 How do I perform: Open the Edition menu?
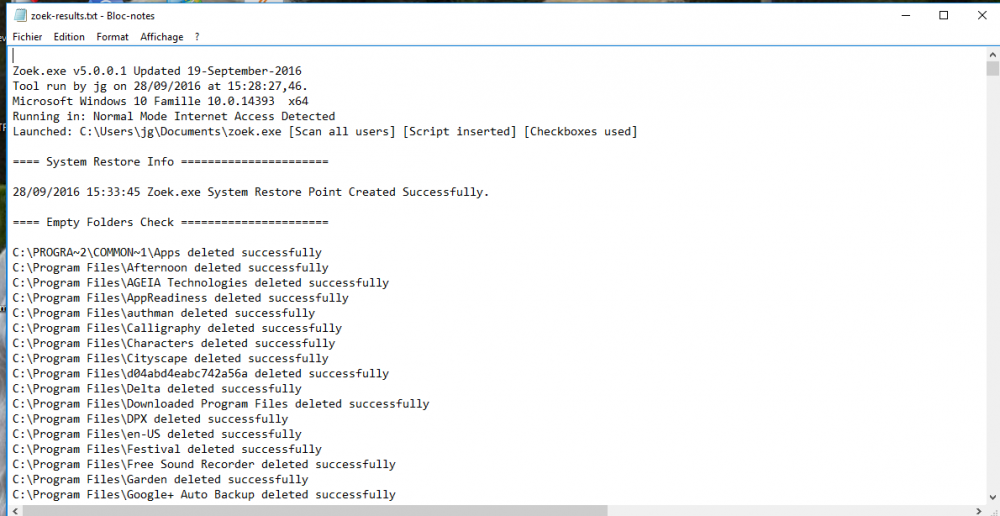pyautogui.click(x=69, y=37)
